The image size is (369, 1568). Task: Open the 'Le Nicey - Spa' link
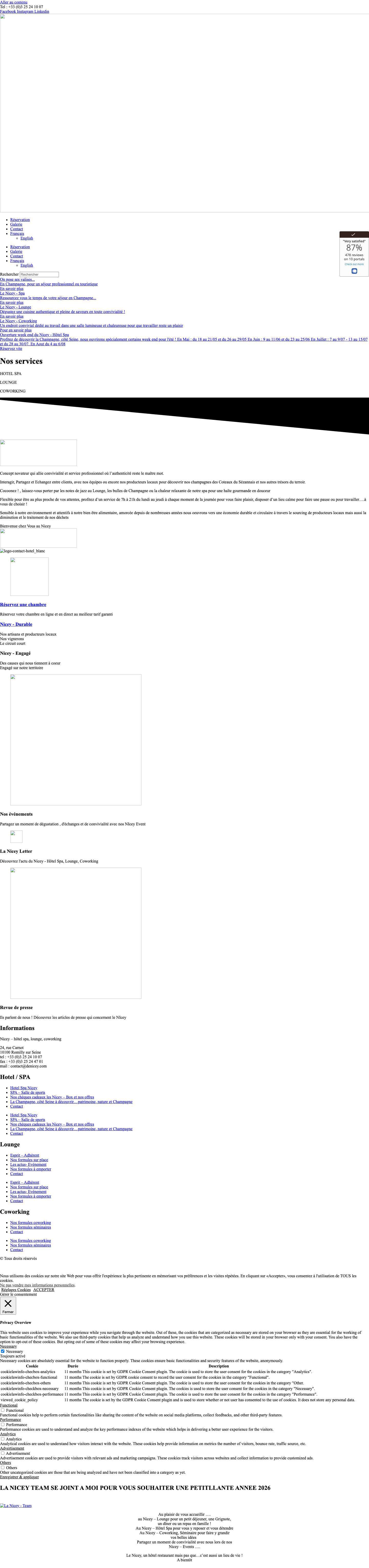click(x=12, y=293)
